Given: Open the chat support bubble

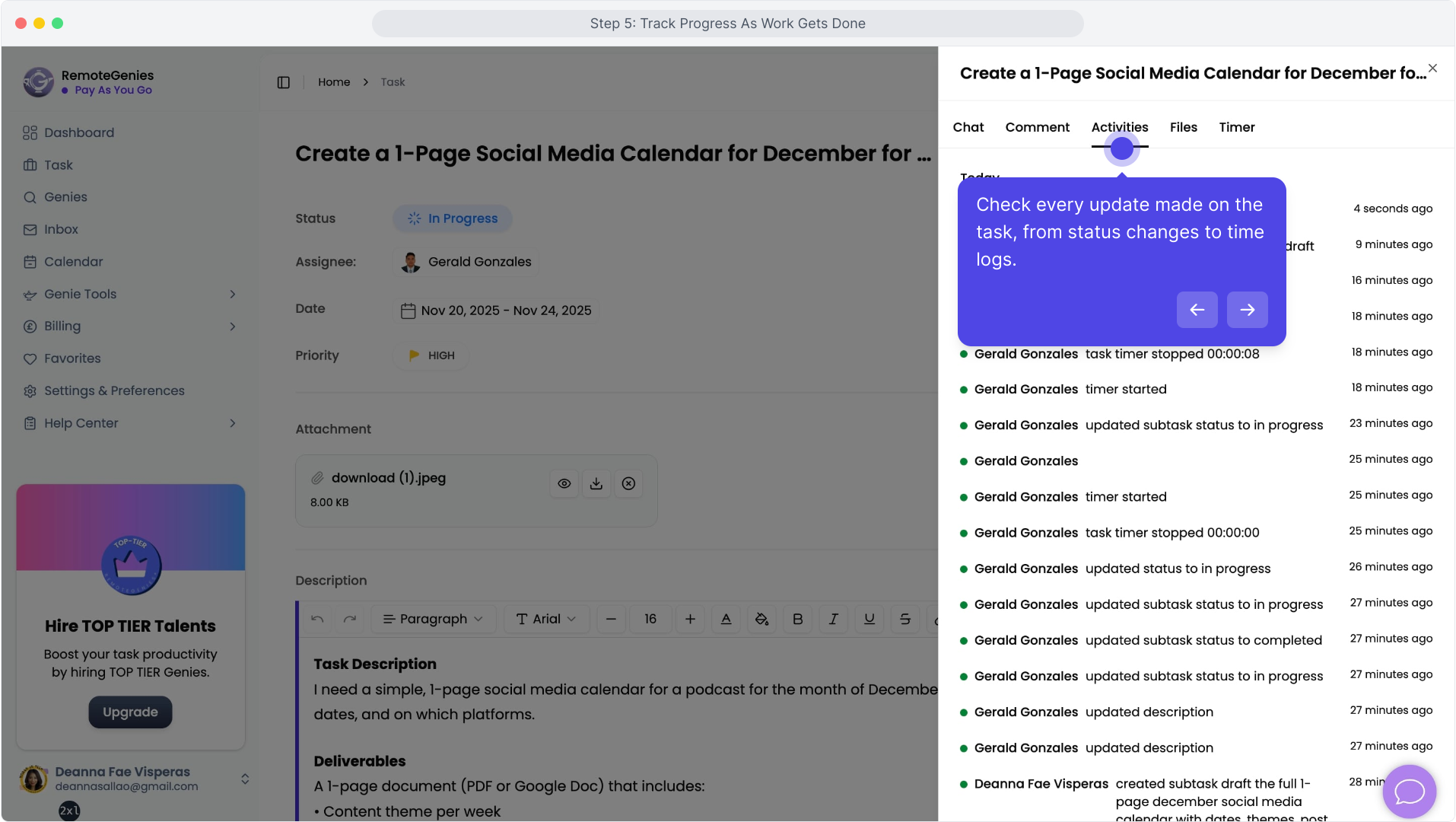Looking at the screenshot, I should click(1410, 792).
